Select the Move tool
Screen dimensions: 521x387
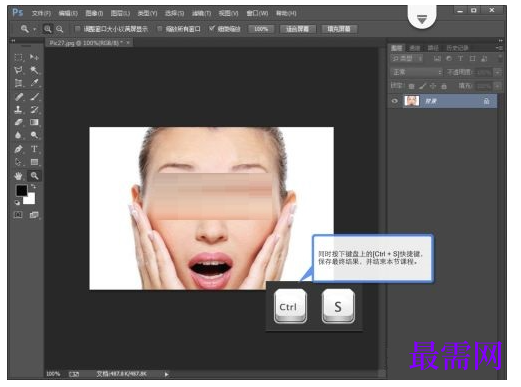point(34,57)
